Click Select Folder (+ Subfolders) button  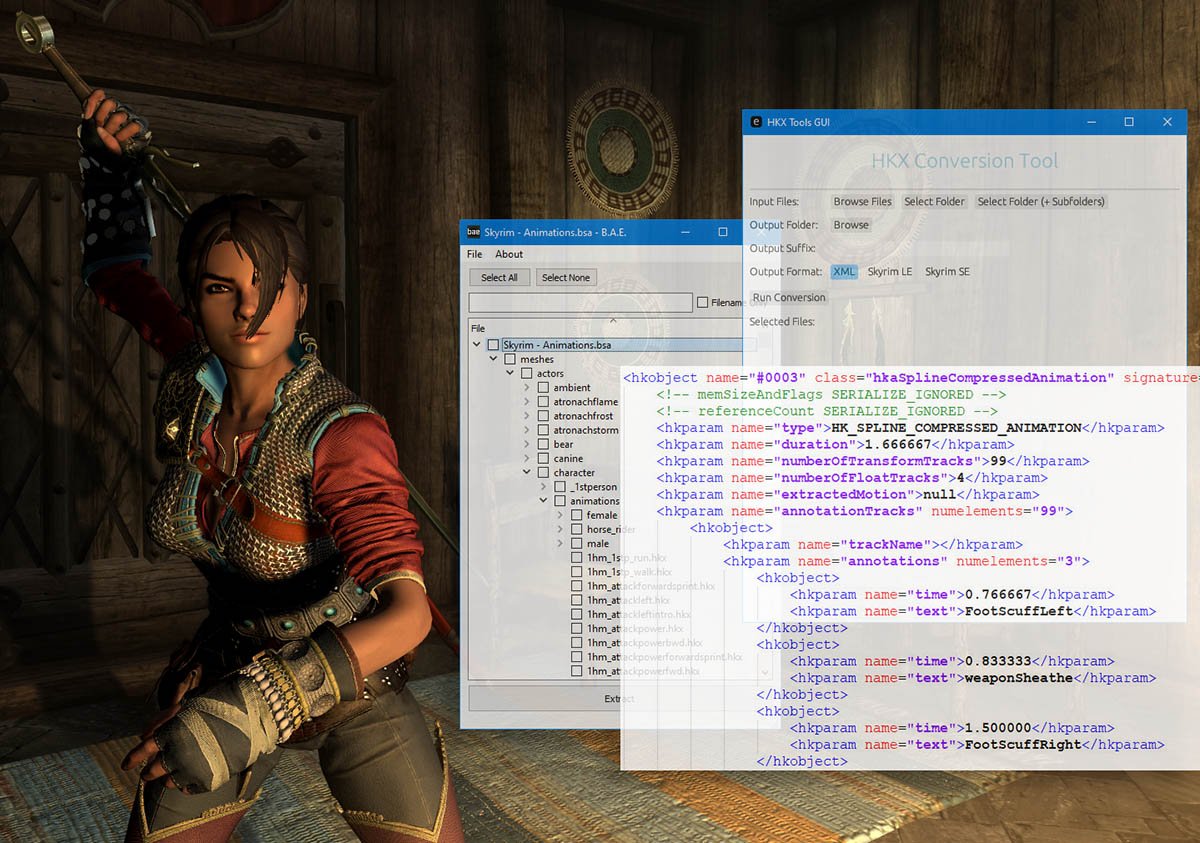click(x=1041, y=201)
